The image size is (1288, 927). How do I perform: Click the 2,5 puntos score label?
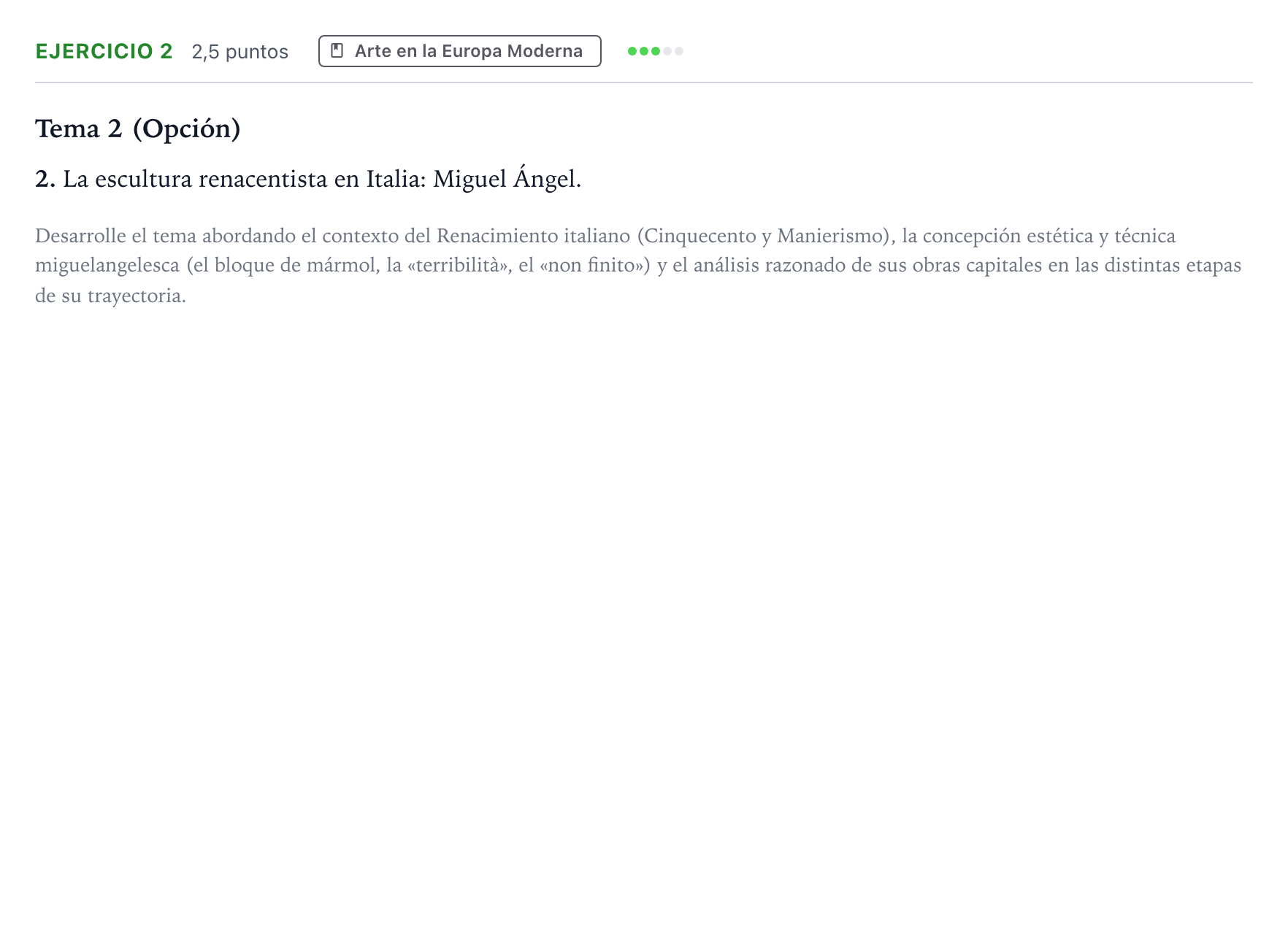(240, 52)
